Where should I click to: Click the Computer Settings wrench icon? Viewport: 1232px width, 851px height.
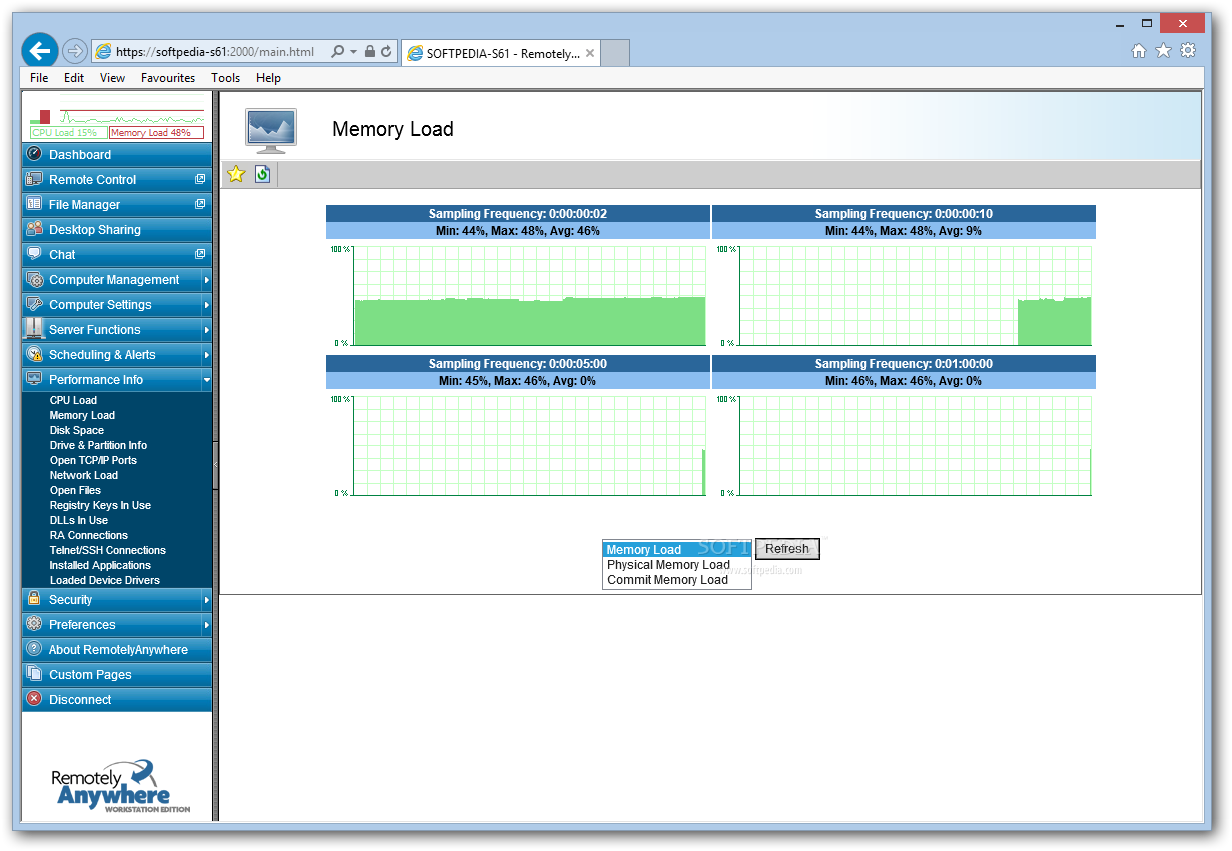(x=35, y=304)
